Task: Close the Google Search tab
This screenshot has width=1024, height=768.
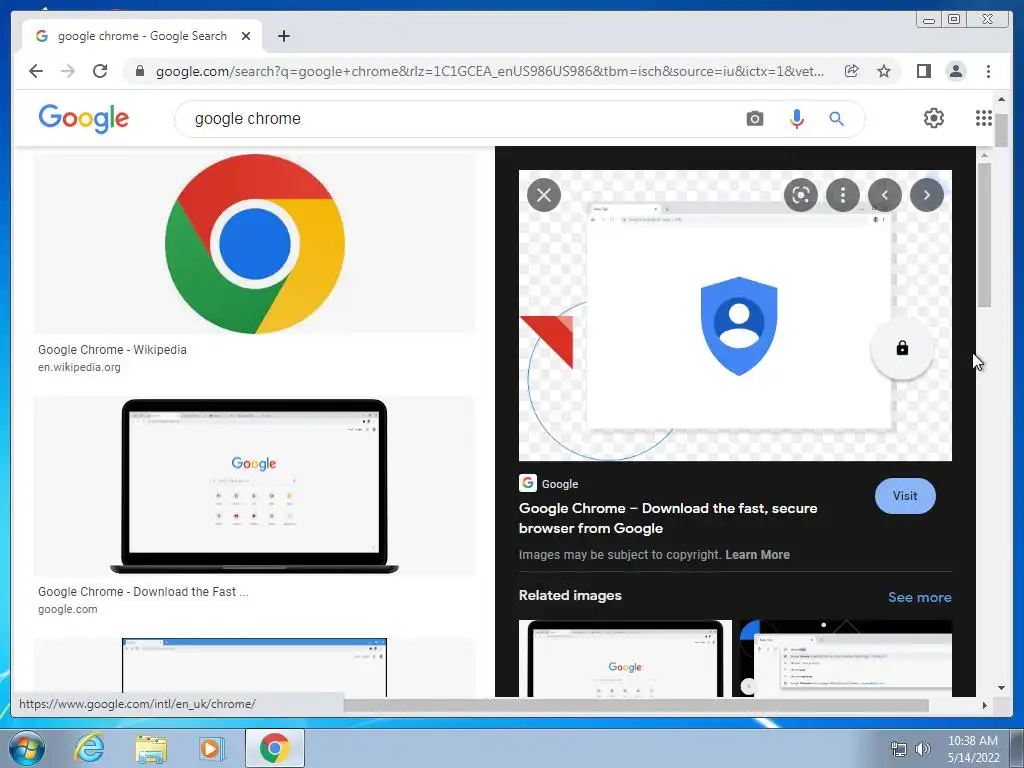Action: pyautogui.click(x=246, y=36)
